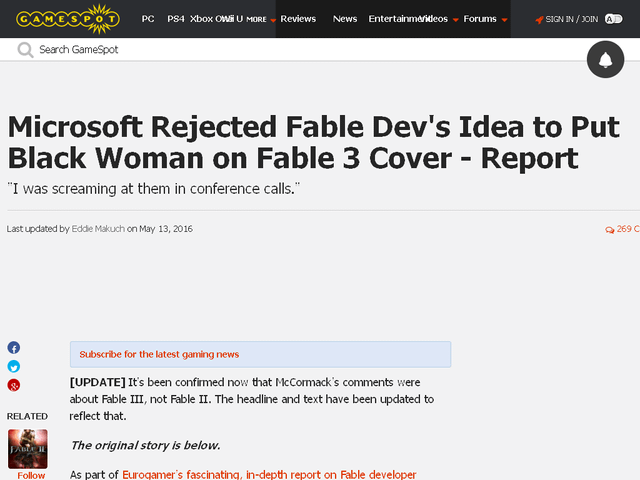Open the GameSpot logo homepage
This screenshot has height=480, width=640.
point(68,19)
